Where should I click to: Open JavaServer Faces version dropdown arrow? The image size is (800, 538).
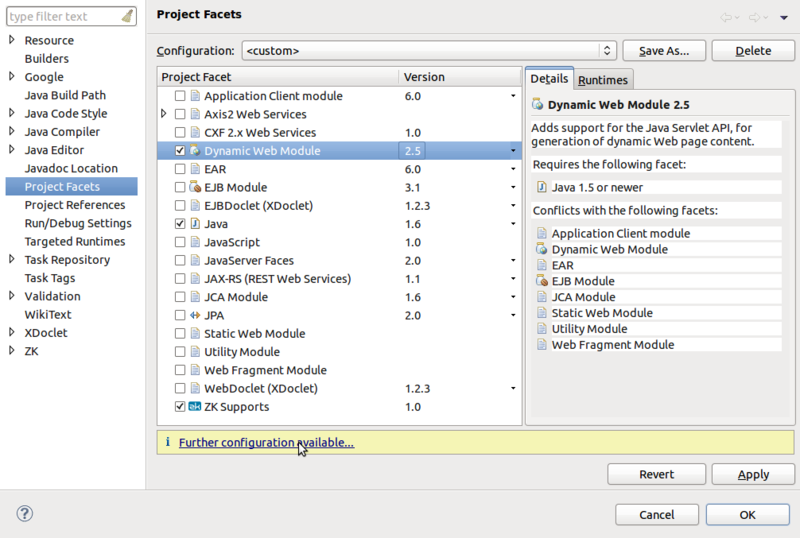[x=513, y=260]
